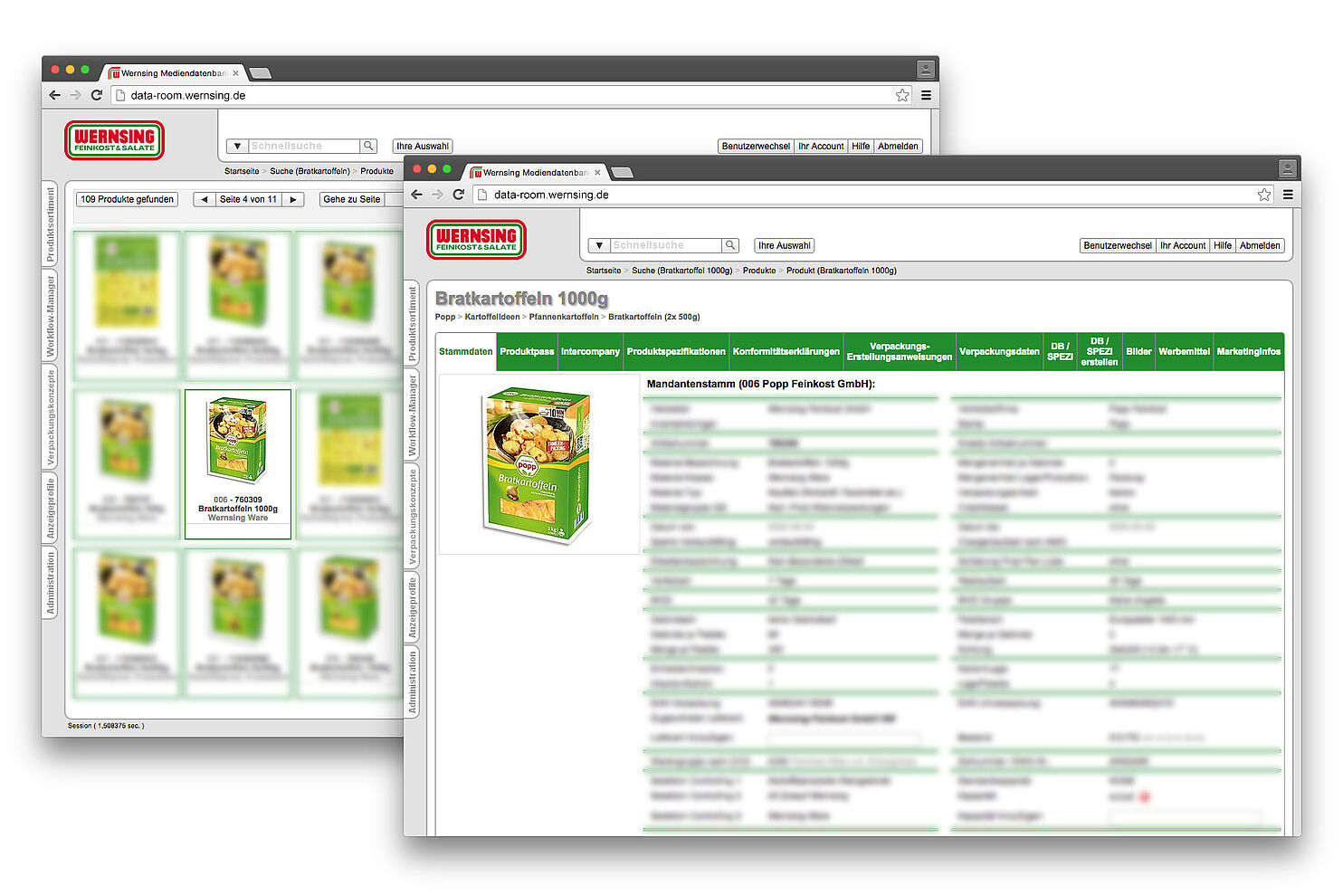The width and height of the screenshot is (1343, 896).
Task: Open the Produktspezifikationen tab
Action: coord(676,351)
